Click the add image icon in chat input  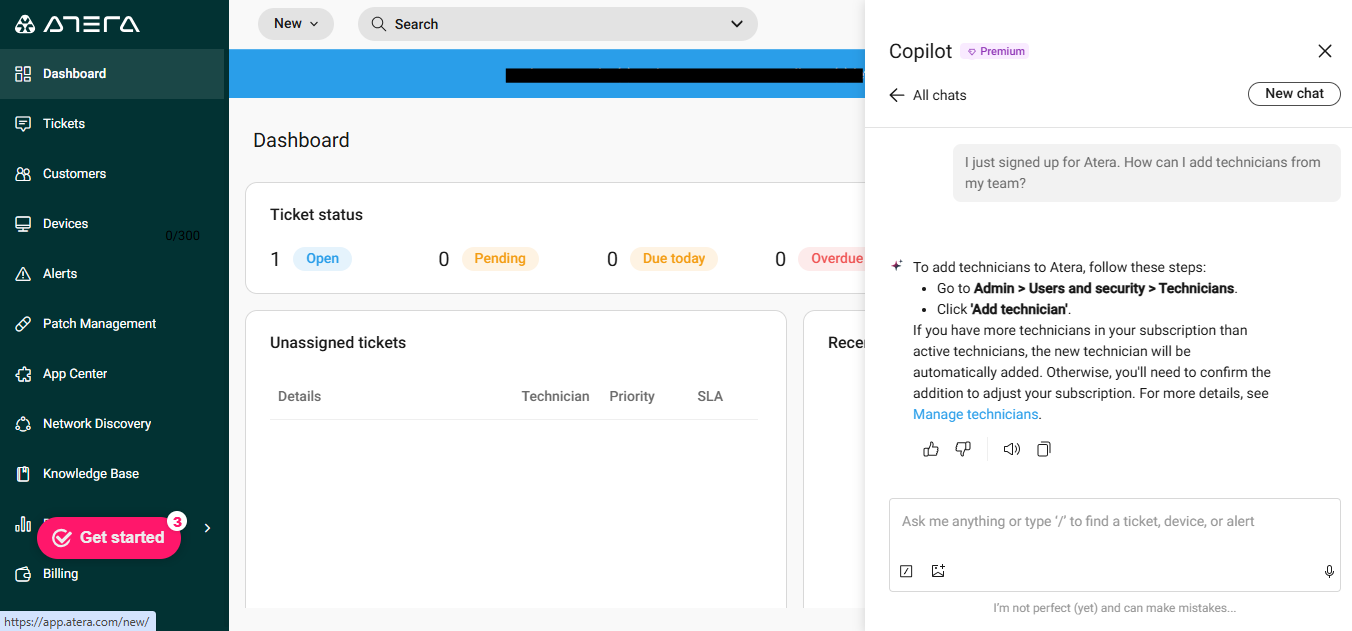tap(938, 572)
